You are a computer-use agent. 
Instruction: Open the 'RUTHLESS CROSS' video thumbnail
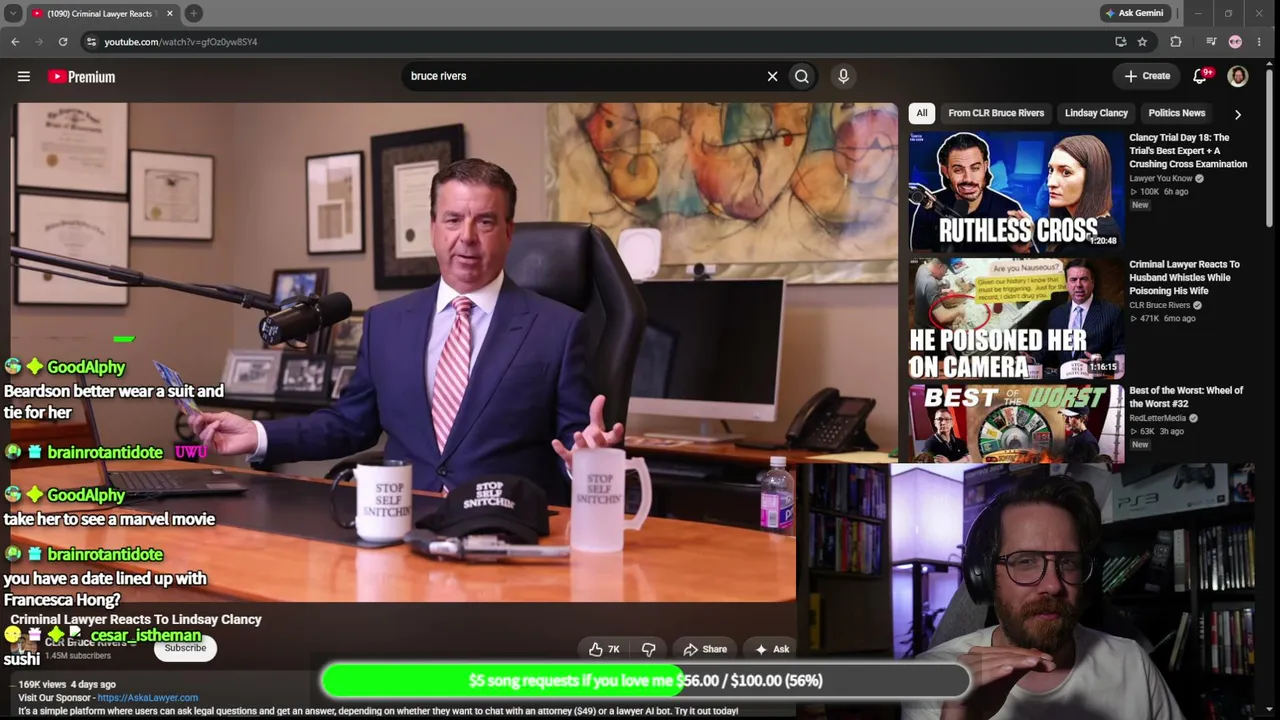(x=1016, y=190)
